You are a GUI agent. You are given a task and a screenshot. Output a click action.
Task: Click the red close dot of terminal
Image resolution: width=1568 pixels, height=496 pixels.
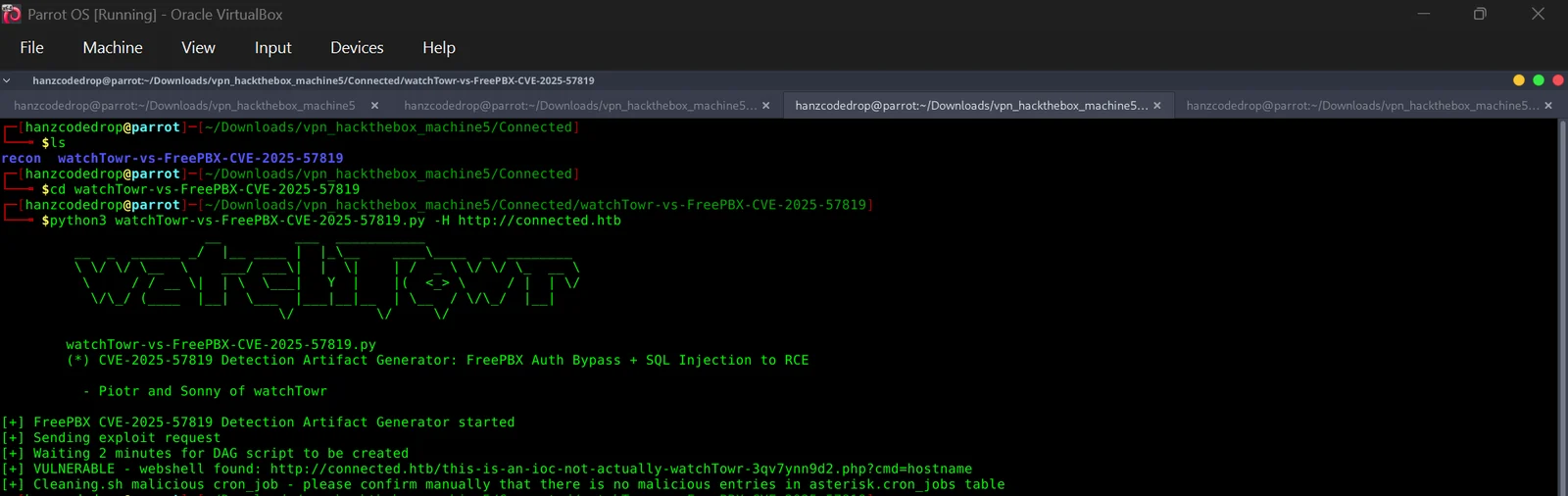(x=1558, y=80)
